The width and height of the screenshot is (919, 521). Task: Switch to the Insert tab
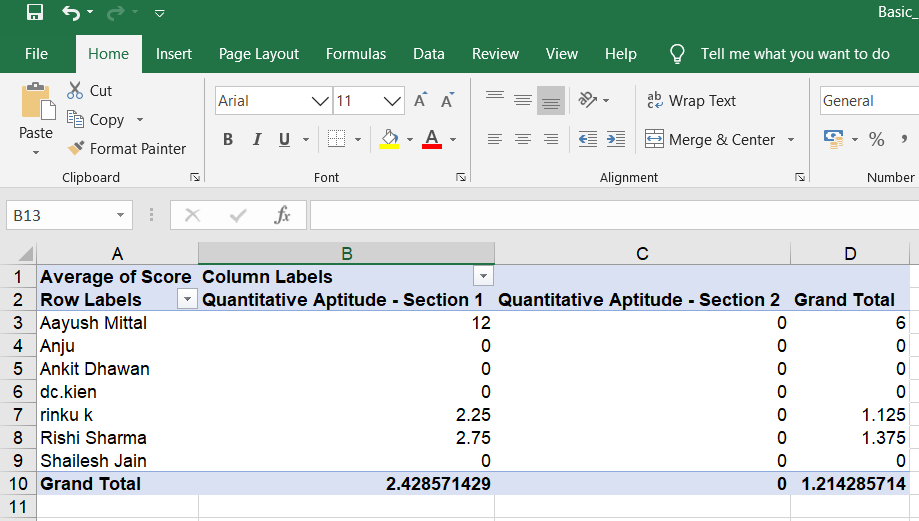coord(173,54)
